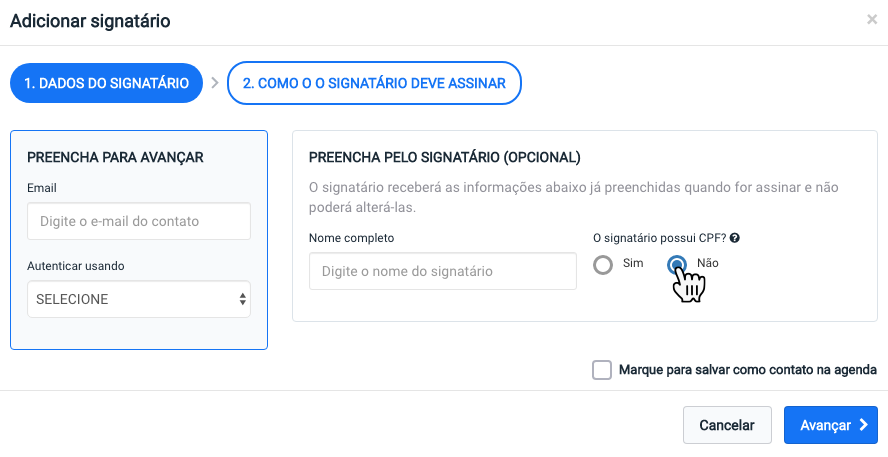Screen dimensions: 888x457
Task: Click the Sim option label
Action: 633,263
